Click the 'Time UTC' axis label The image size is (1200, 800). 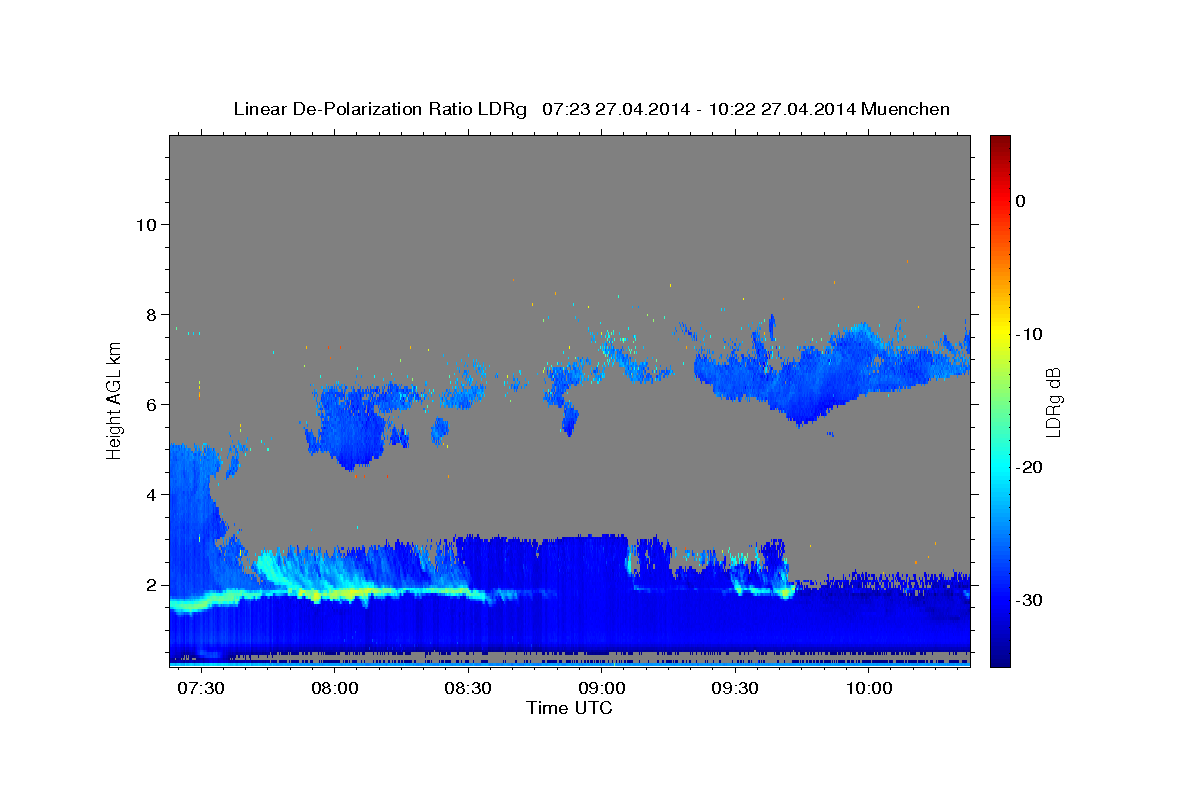[570, 708]
